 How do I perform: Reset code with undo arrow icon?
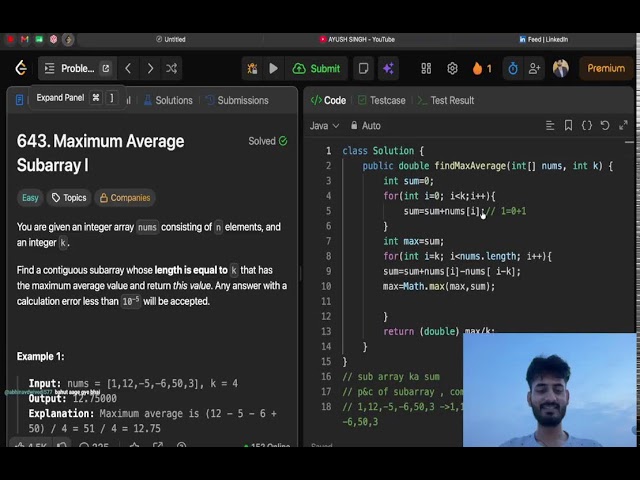(605, 125)
